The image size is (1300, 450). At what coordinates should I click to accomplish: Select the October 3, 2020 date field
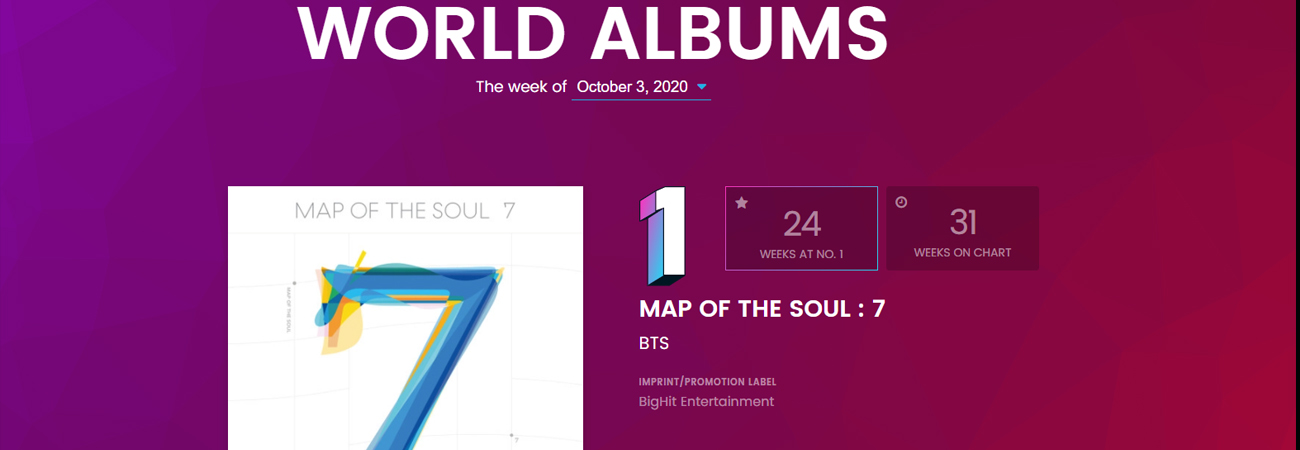pos(632,87)
